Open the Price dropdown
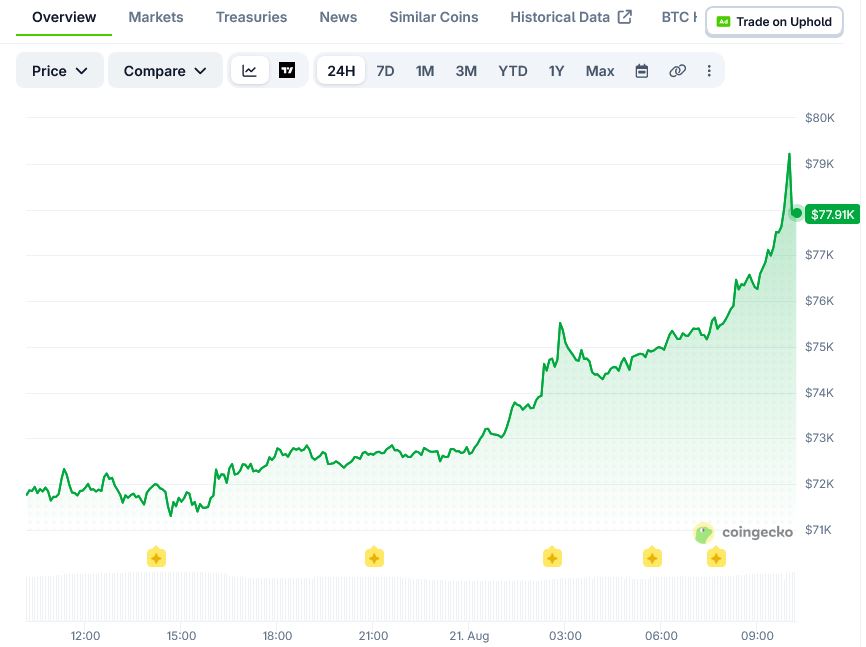The image size is (866, 647). [60, 71]
